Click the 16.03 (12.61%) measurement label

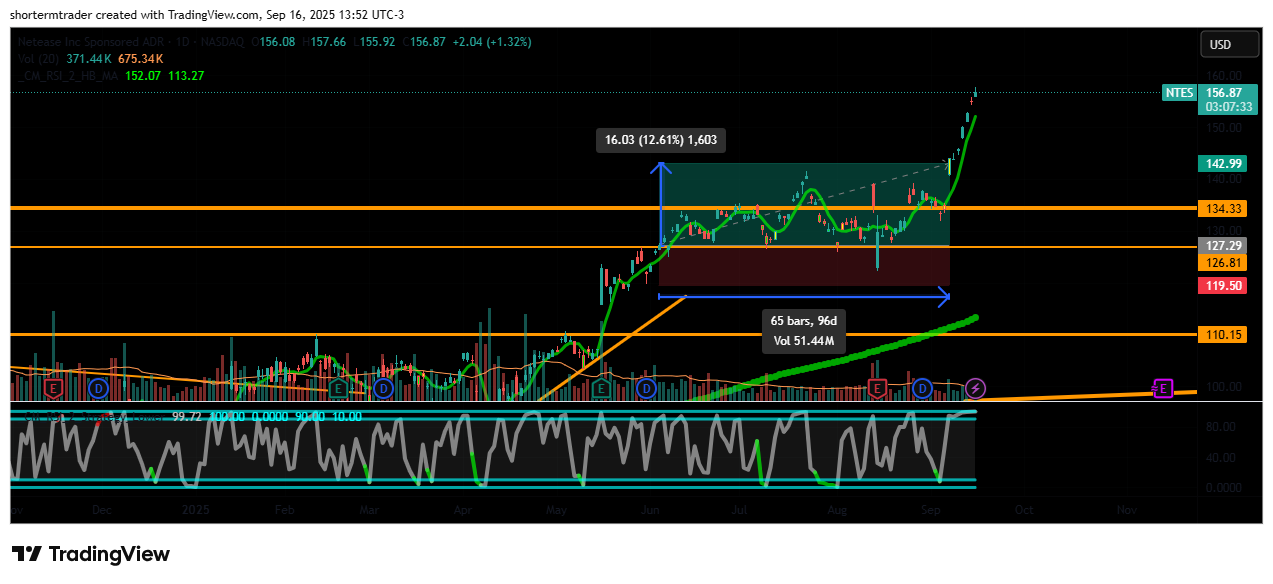point(661,140)
